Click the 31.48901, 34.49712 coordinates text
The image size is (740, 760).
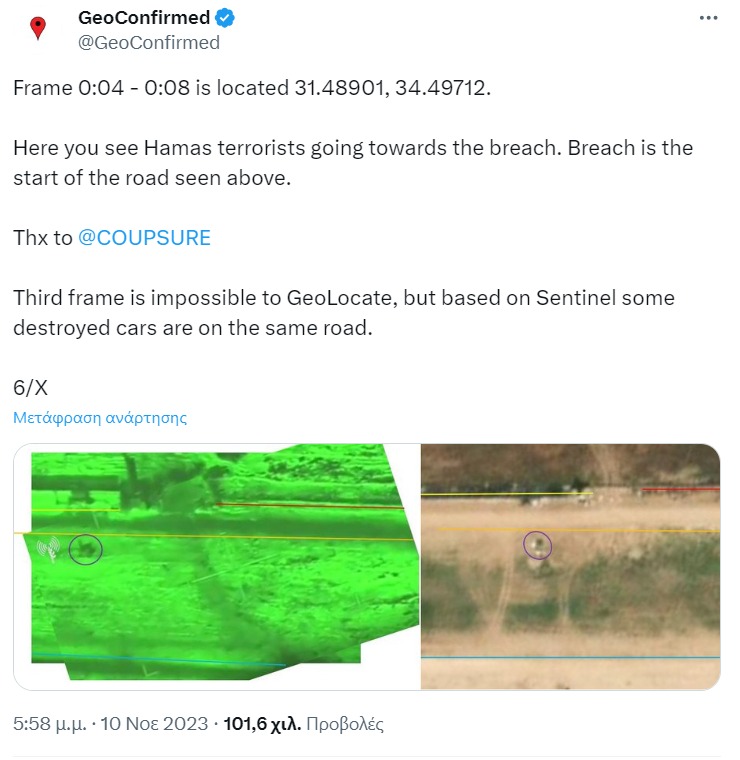point(392,88)
